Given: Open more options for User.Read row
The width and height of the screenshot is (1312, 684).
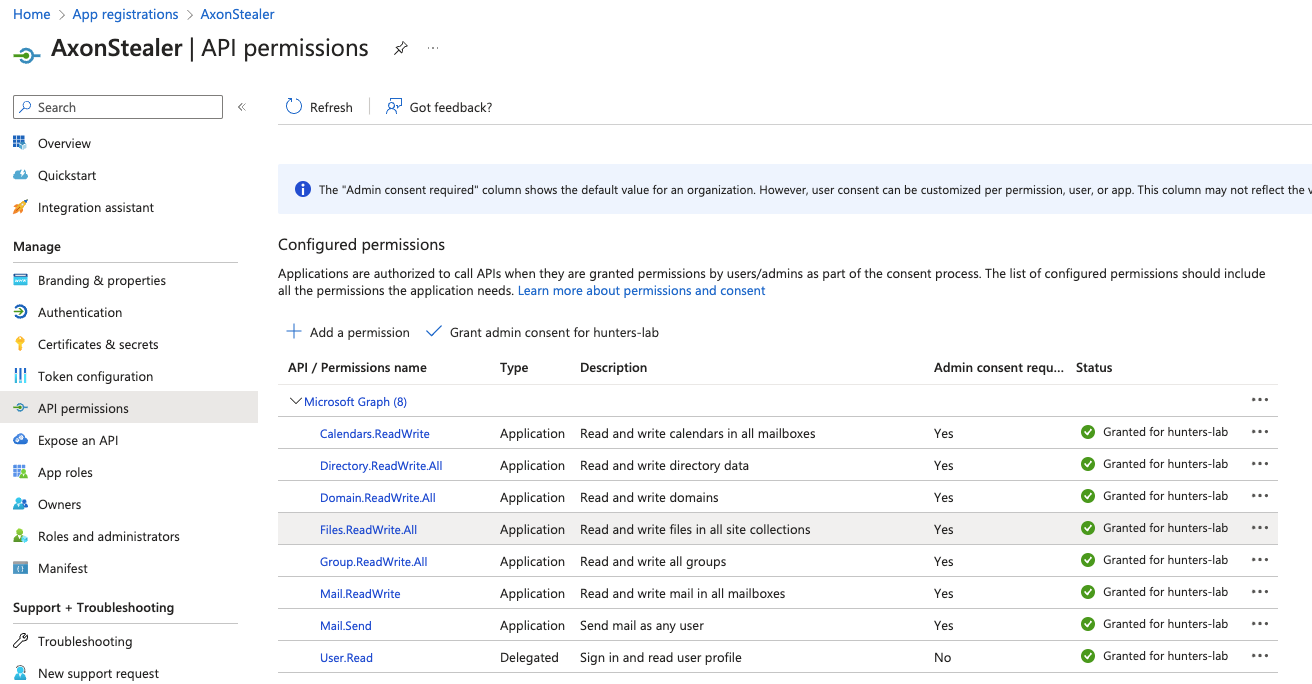Looking at the screenshot, I should pos(1260,656).
